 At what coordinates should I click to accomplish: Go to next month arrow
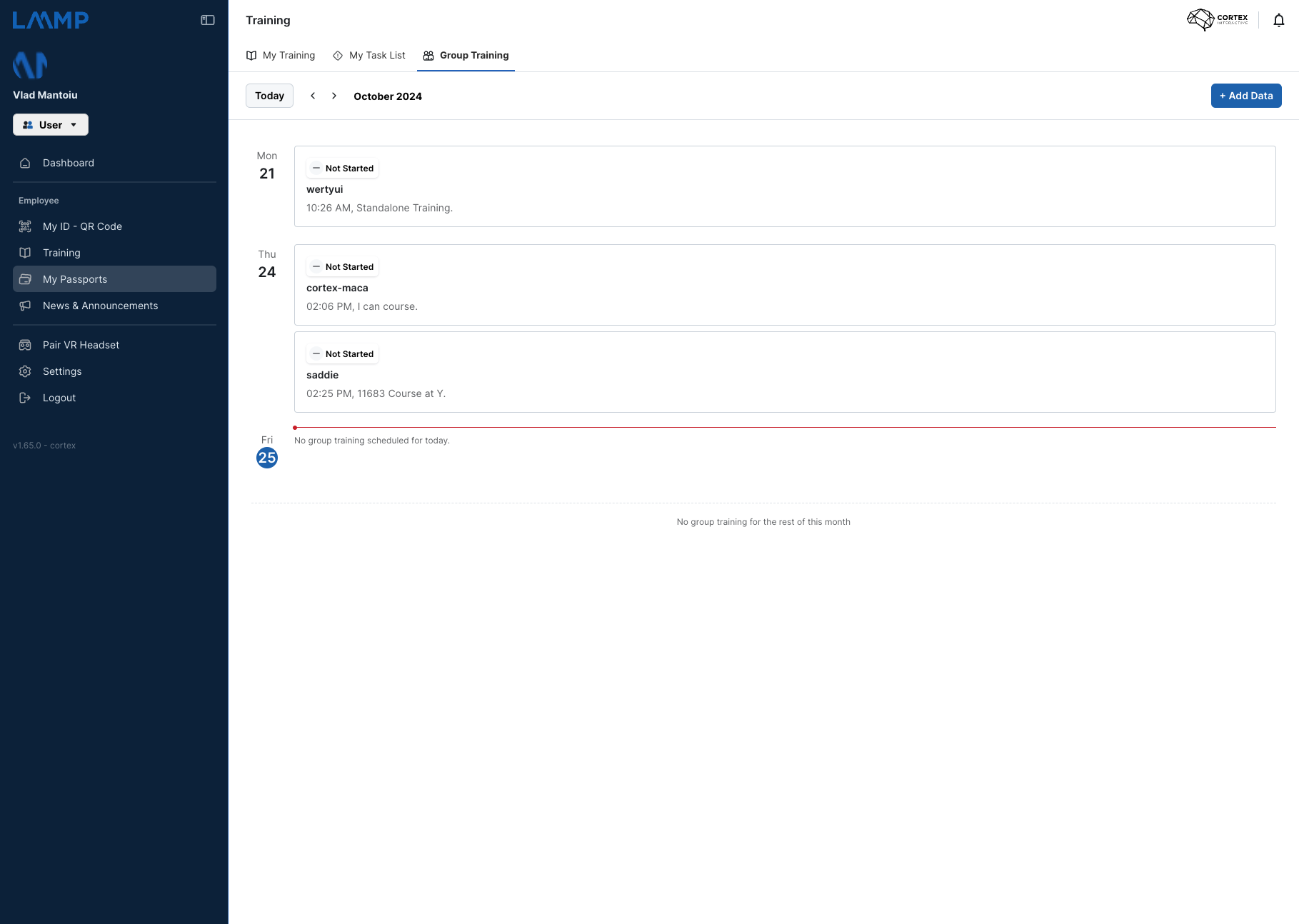tap(333, 96)
